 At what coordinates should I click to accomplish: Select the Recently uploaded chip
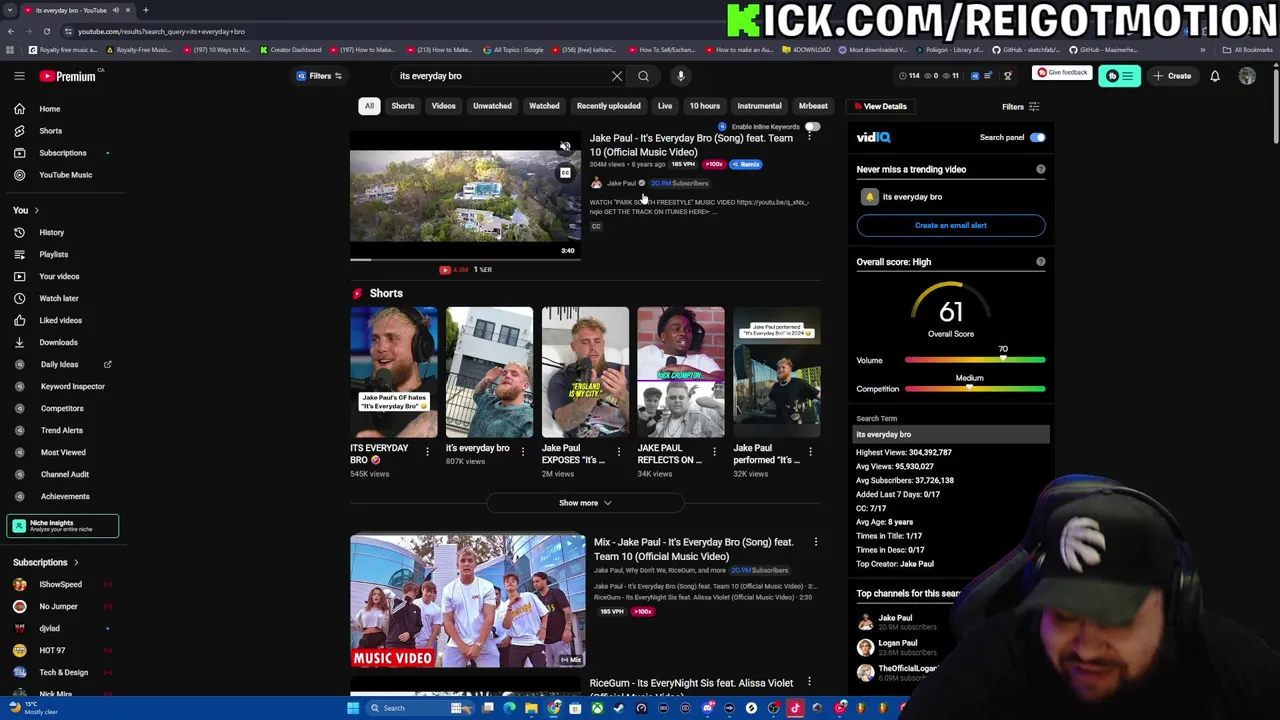pos(608,106)
